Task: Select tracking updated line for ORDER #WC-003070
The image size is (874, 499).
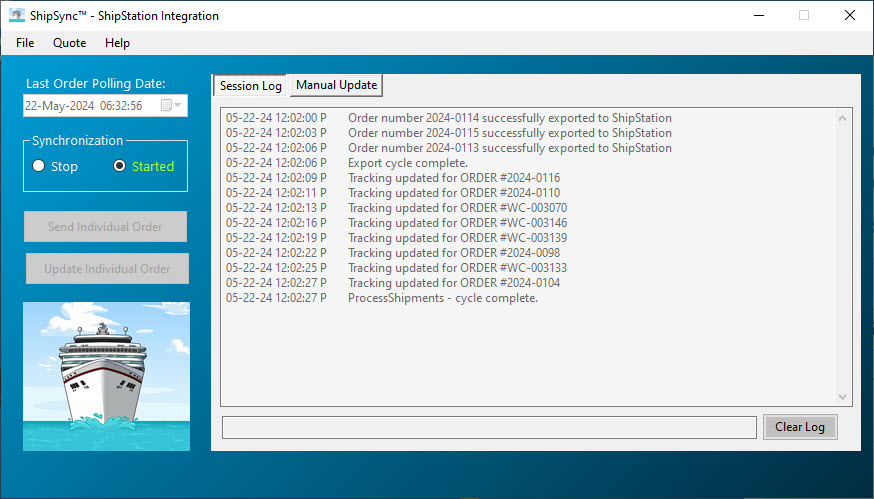Action: [x=396, y=209]
